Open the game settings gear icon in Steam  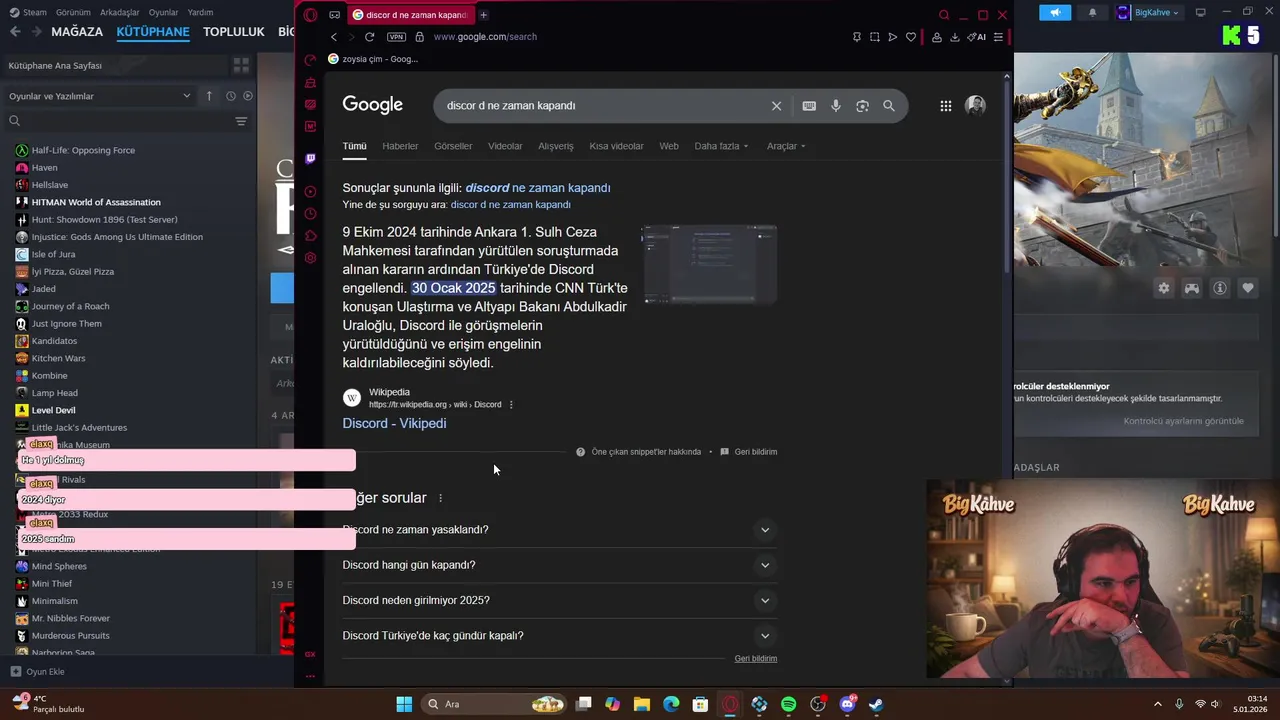point(1164,288)
